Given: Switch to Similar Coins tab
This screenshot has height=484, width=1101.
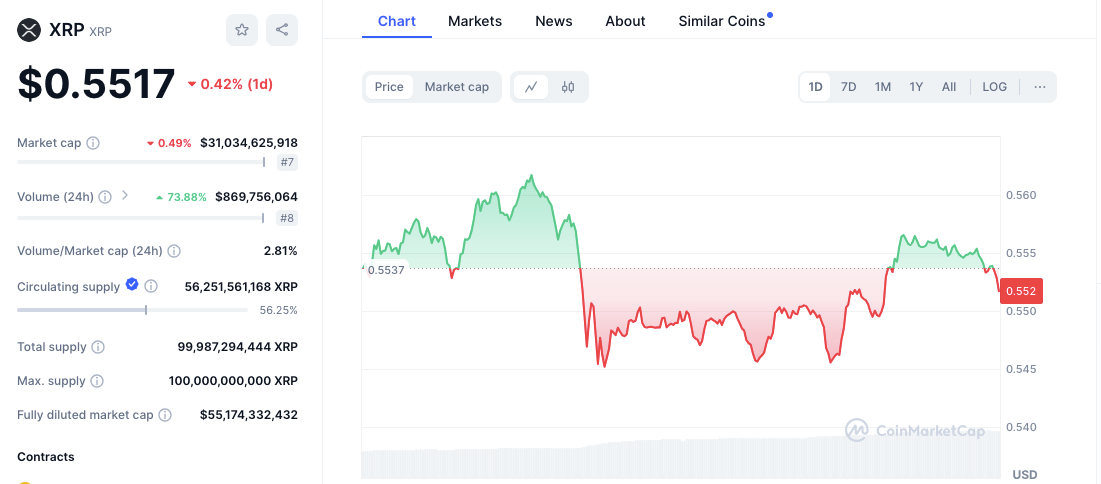Looking at the screenshot, I should pyautogui.click(x=722, y=21).
